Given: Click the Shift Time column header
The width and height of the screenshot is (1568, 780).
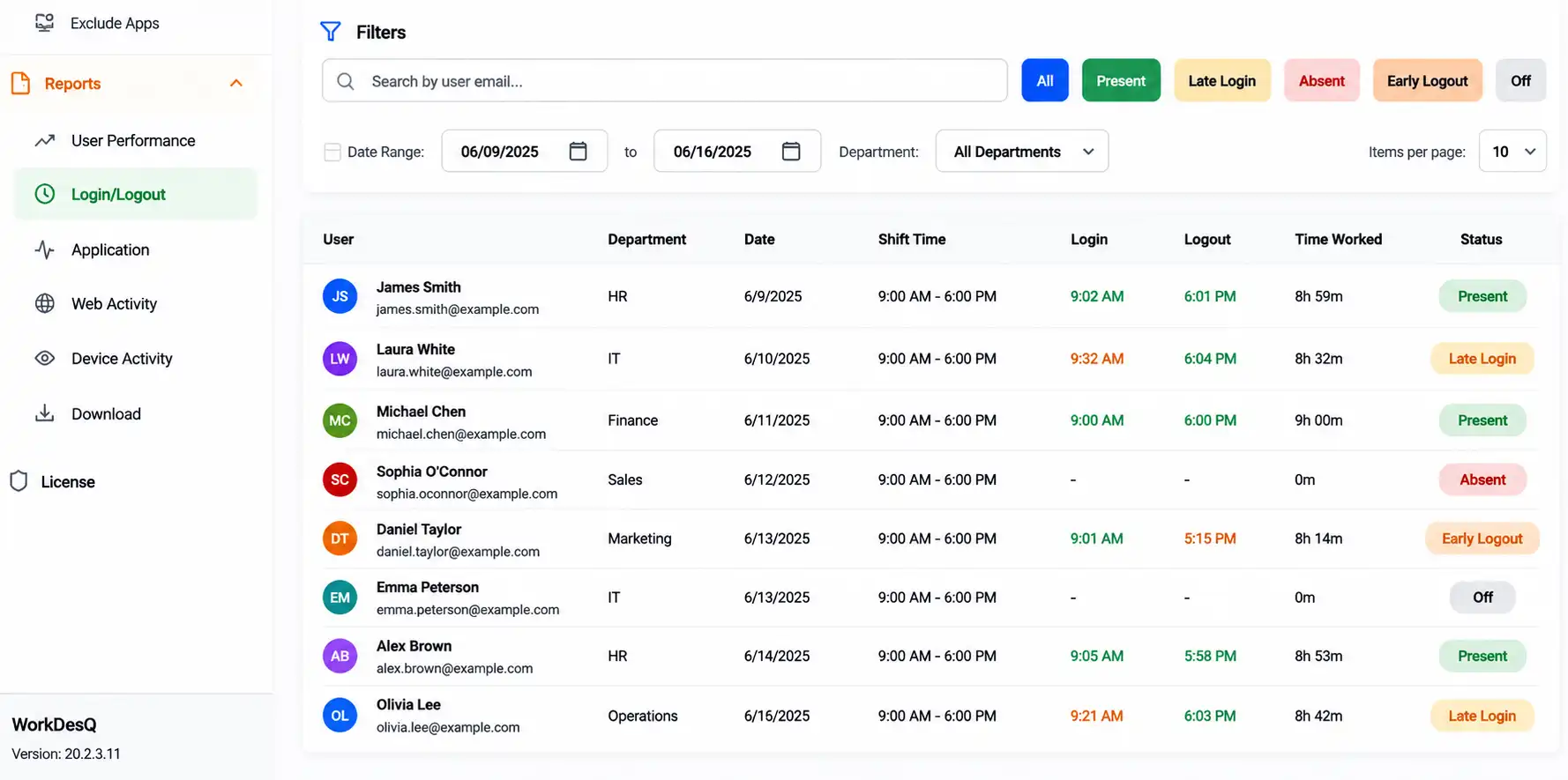Looking at the screenshot, I should [x=912, y=239].
